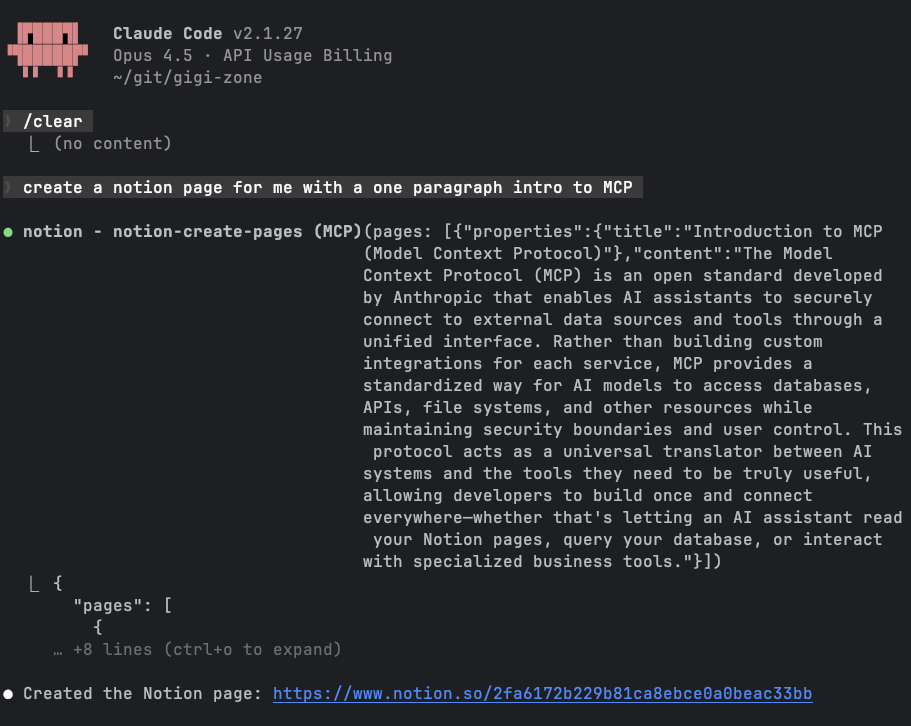Click the prompt chevron beside "create a notion page"
This screenshot has width=911, height=726.
pyautogui.click(x=8, y=188)
